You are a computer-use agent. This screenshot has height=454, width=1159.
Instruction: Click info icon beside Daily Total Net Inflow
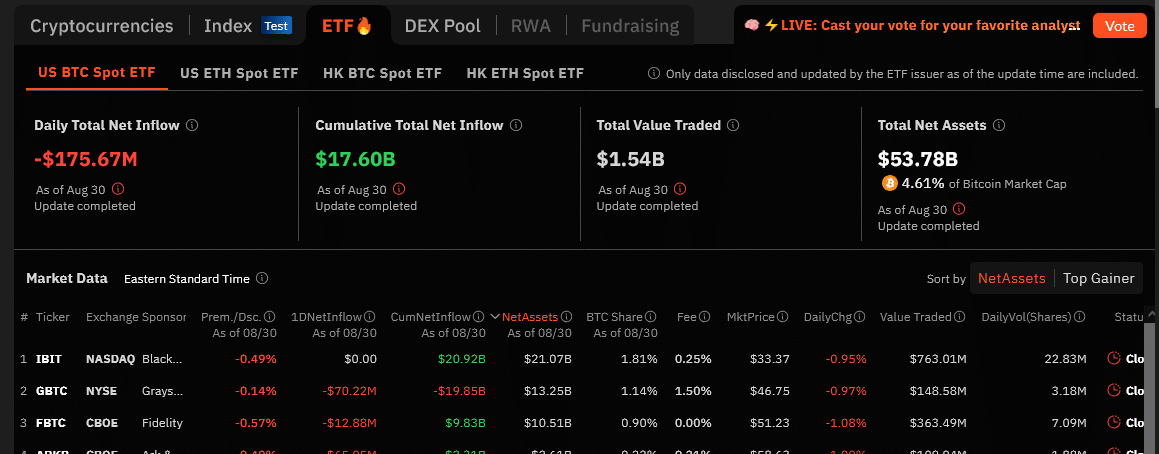pos(192,126)
